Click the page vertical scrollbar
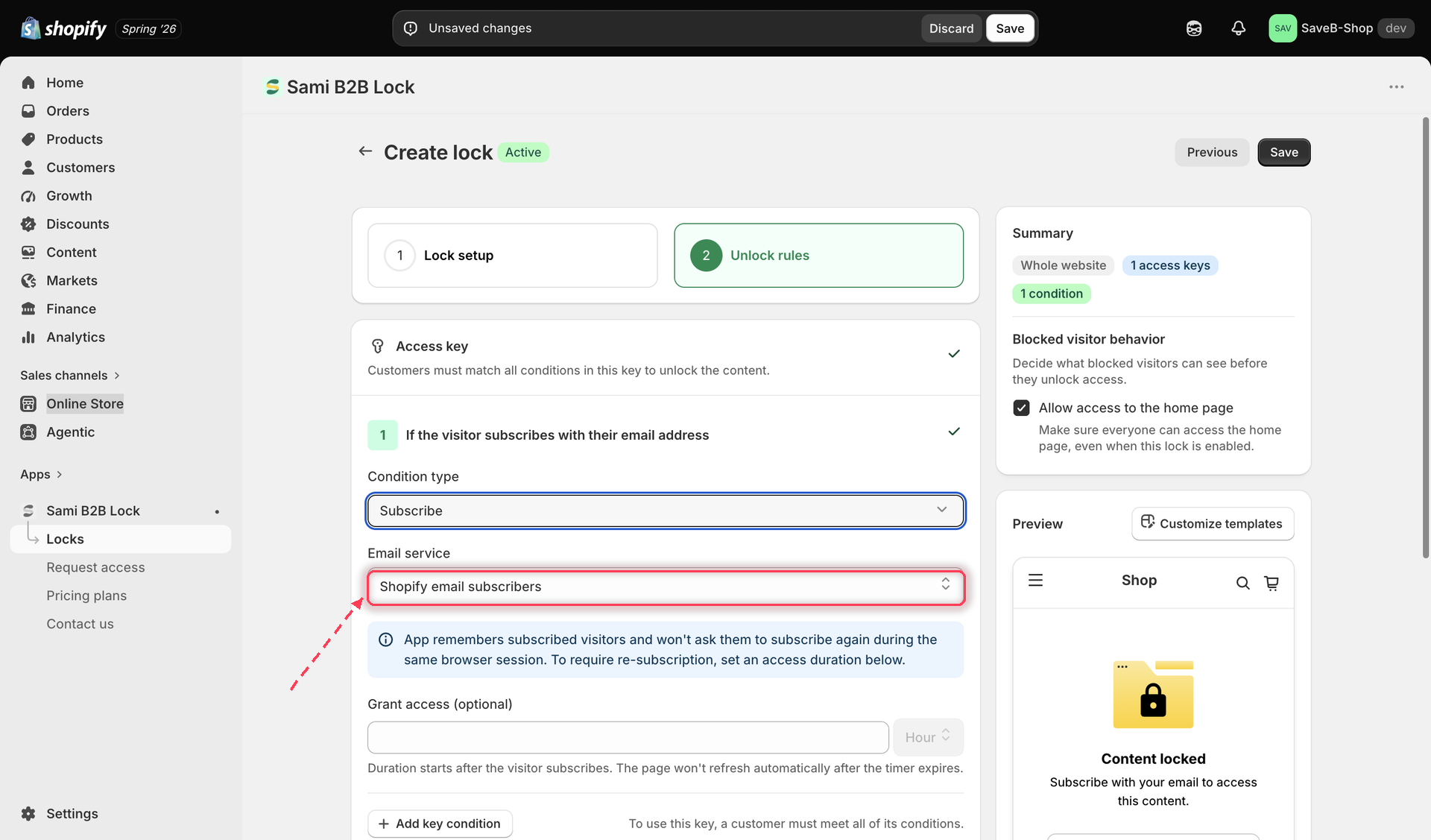The image size is (1431, 840). 1426,337
